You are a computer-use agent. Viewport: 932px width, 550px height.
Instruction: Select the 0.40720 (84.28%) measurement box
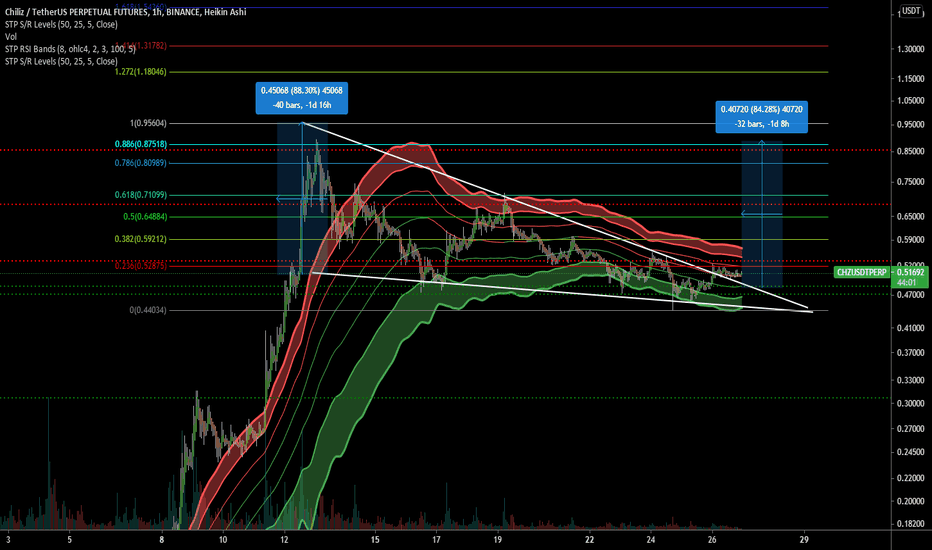coord(761,117)
